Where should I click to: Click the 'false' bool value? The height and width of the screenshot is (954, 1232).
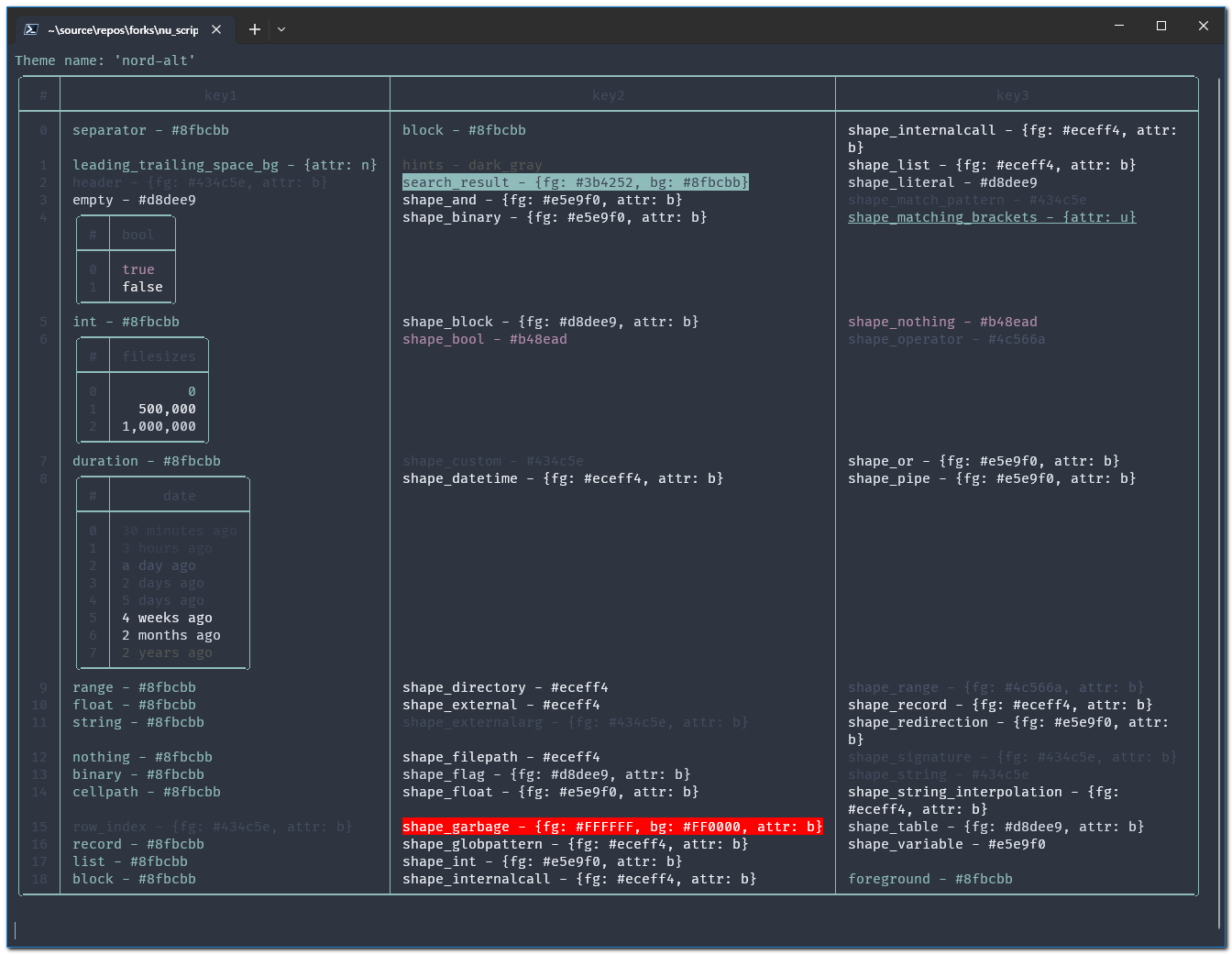coord(143,287)
